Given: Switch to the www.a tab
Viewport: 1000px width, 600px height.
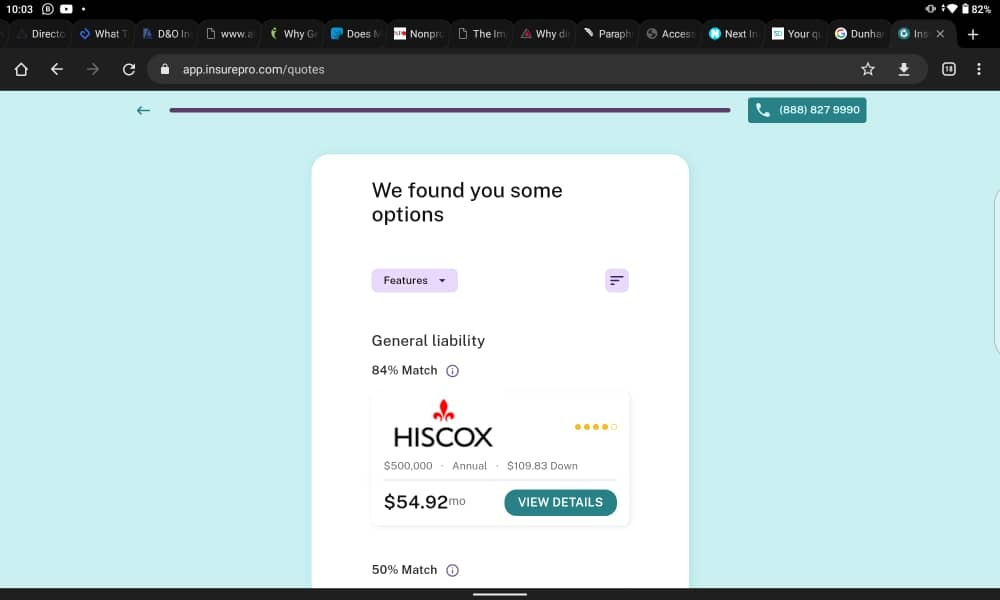Looking at the screenshot, I should pyautogui.click(x=230, y=34).
